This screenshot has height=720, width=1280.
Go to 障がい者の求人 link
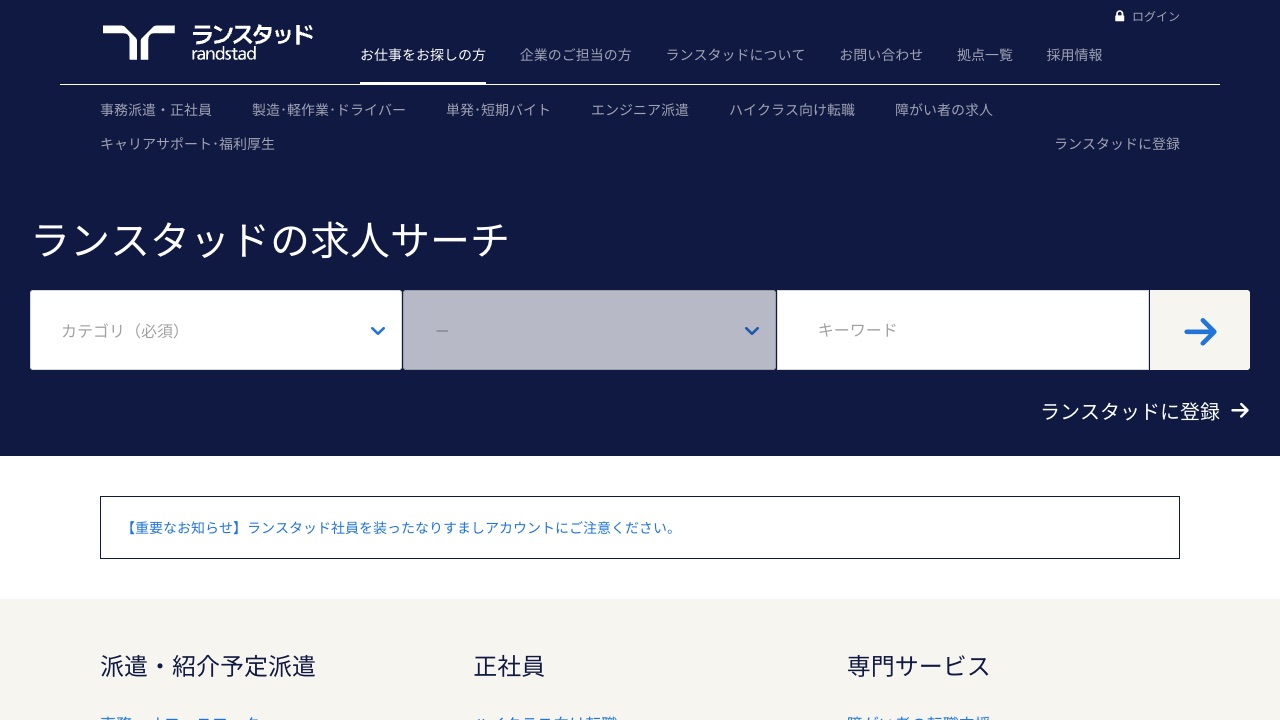coord(944,110)
